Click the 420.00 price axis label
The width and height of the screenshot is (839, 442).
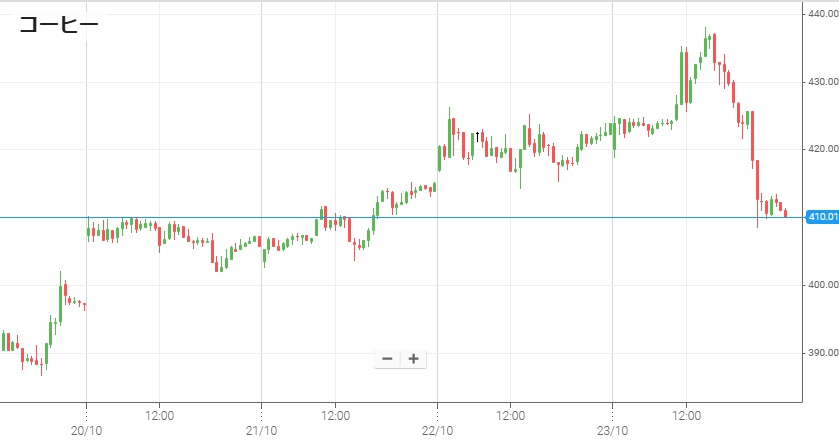(x=822, y=149)
